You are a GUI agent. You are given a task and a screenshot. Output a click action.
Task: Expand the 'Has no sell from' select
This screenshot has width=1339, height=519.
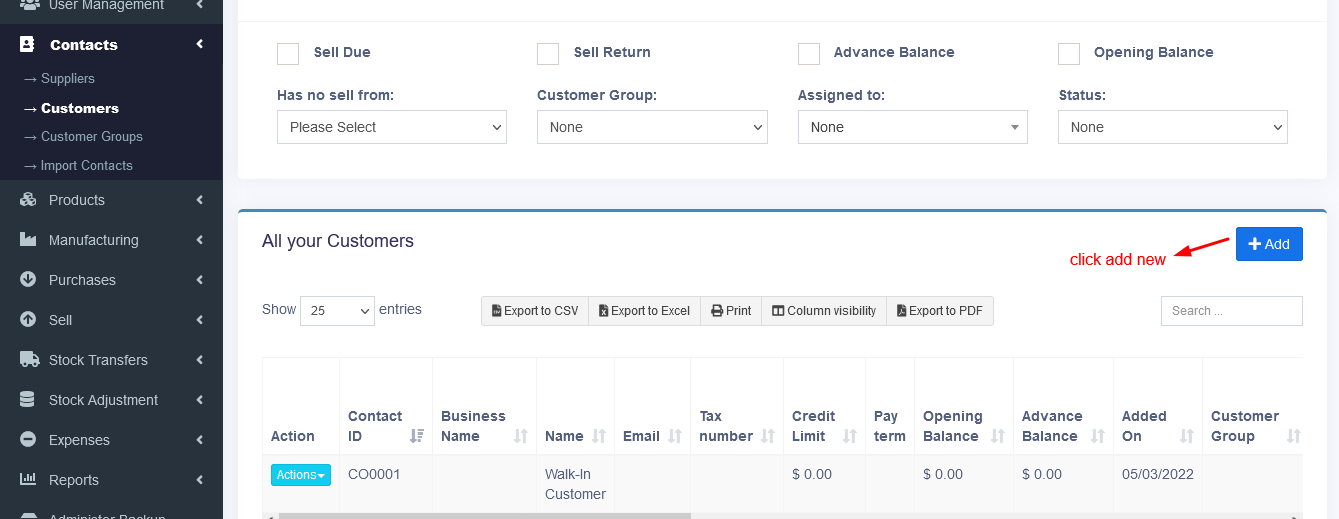click(x=392, y=127)
